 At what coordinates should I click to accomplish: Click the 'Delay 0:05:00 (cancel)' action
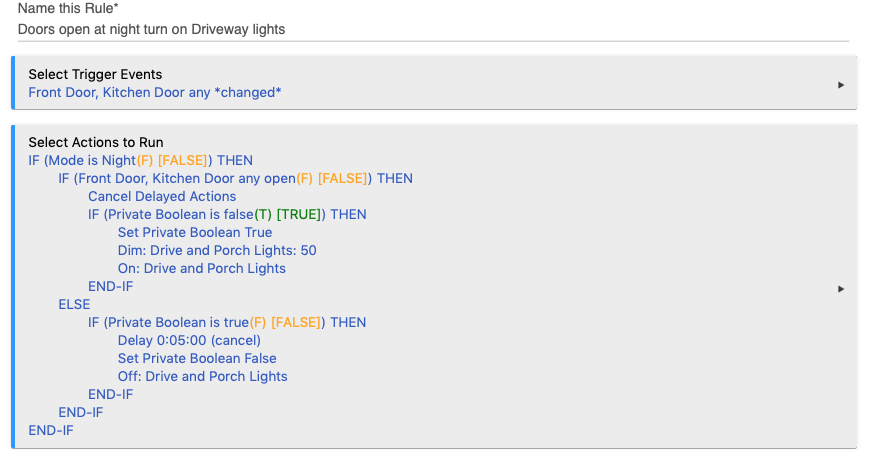(x=189, y=341)
